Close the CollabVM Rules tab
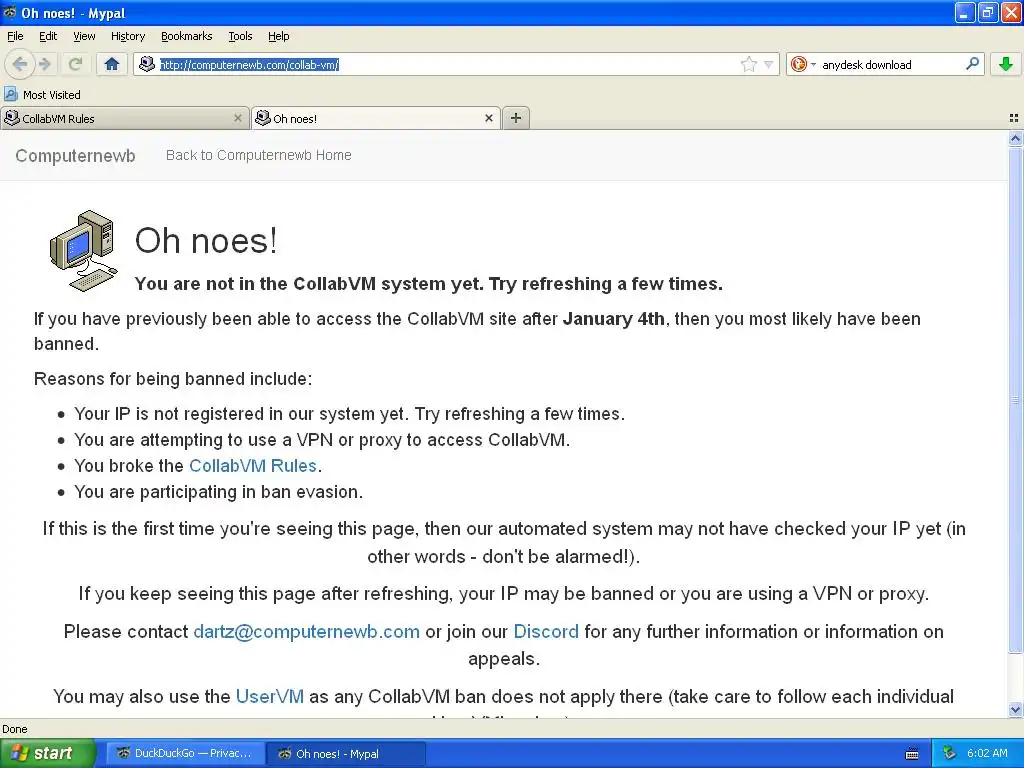The image size is (1024, 768). point(238,118)
